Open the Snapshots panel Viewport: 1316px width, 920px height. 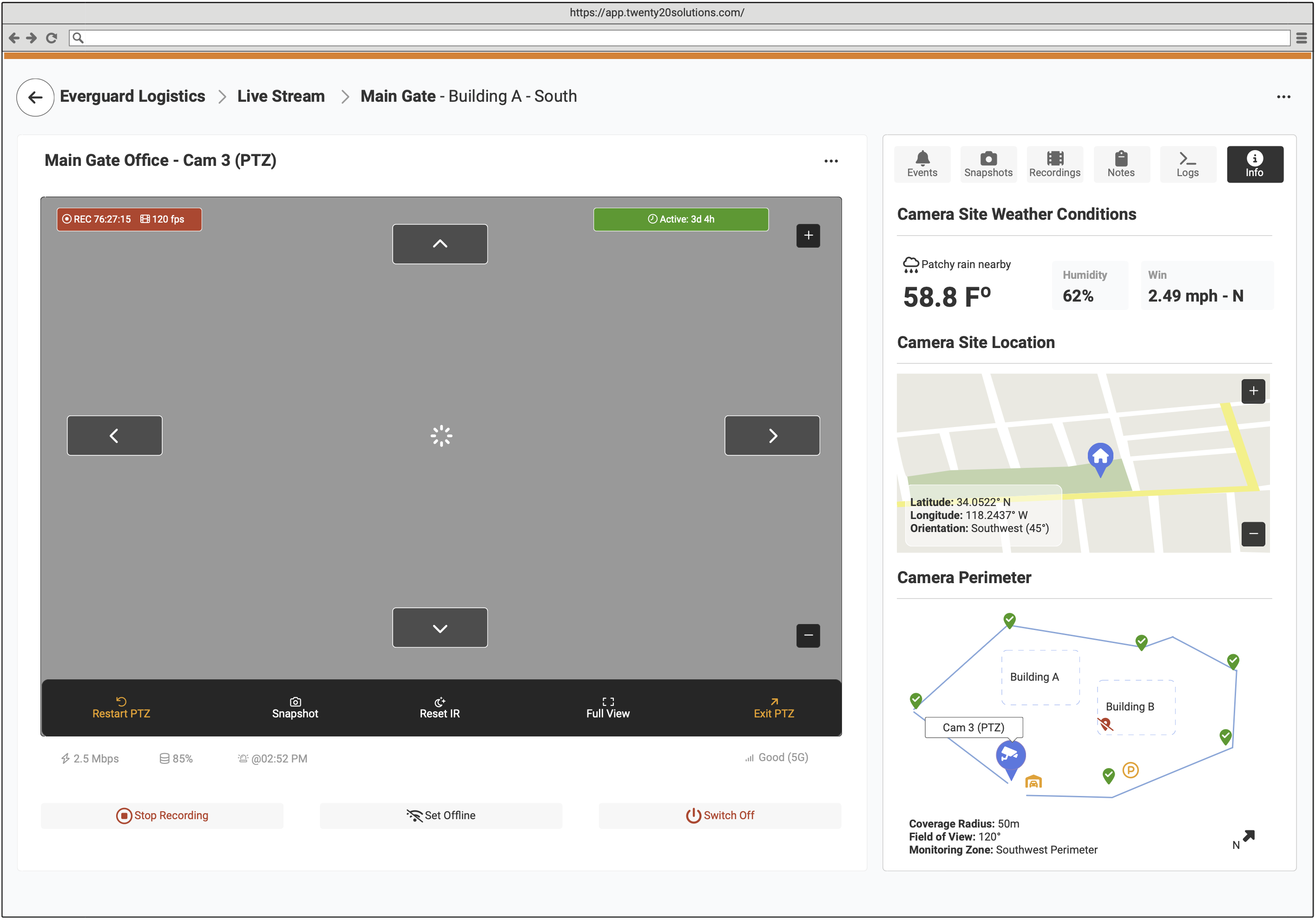[988, 164]
